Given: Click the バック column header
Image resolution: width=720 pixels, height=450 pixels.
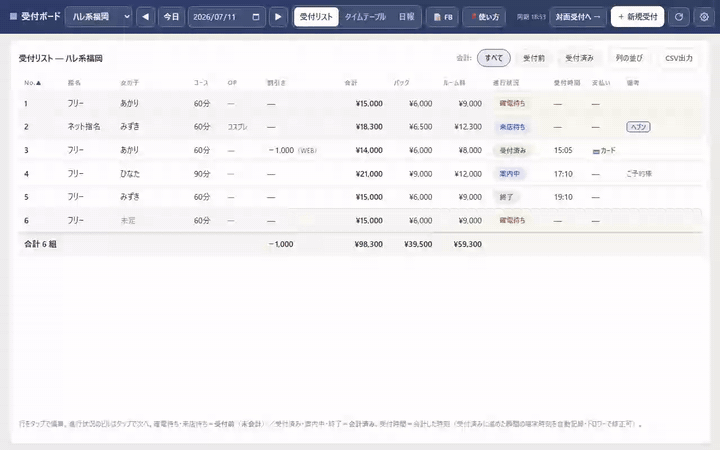Looking at the screenshot, I should (x=401, y=83).
